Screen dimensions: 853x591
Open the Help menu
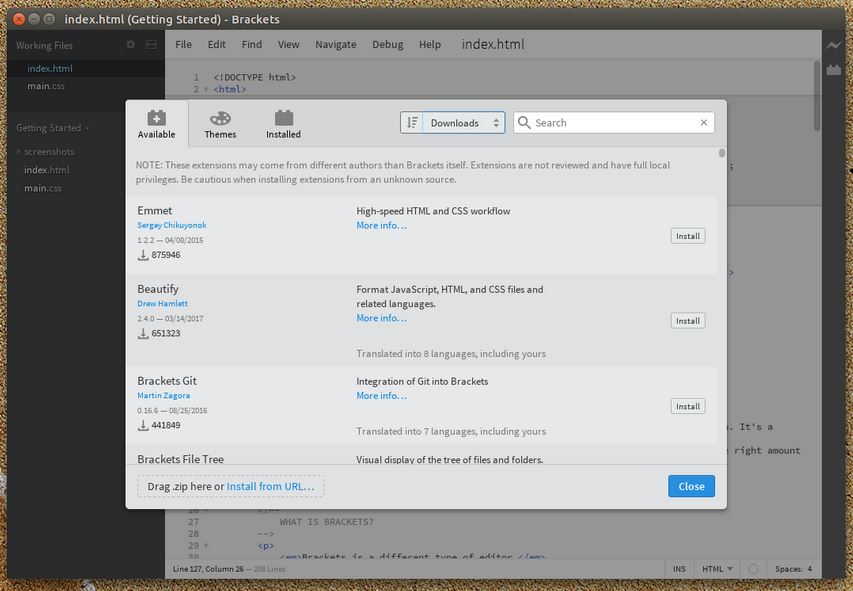pyautogui.click(x=430, y=45)
